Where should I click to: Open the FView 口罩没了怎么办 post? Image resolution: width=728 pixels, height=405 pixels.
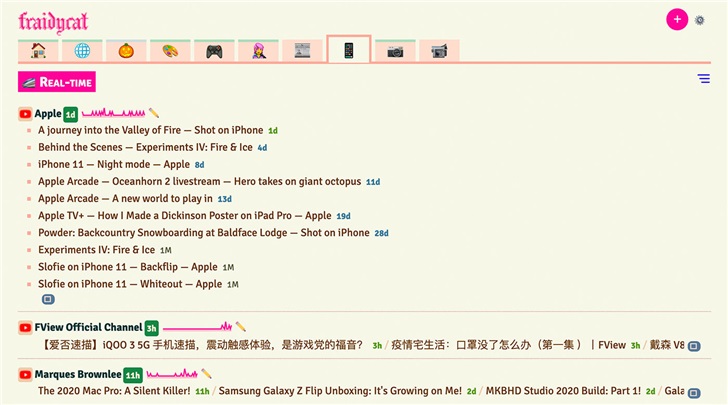(x=508, y=345)
